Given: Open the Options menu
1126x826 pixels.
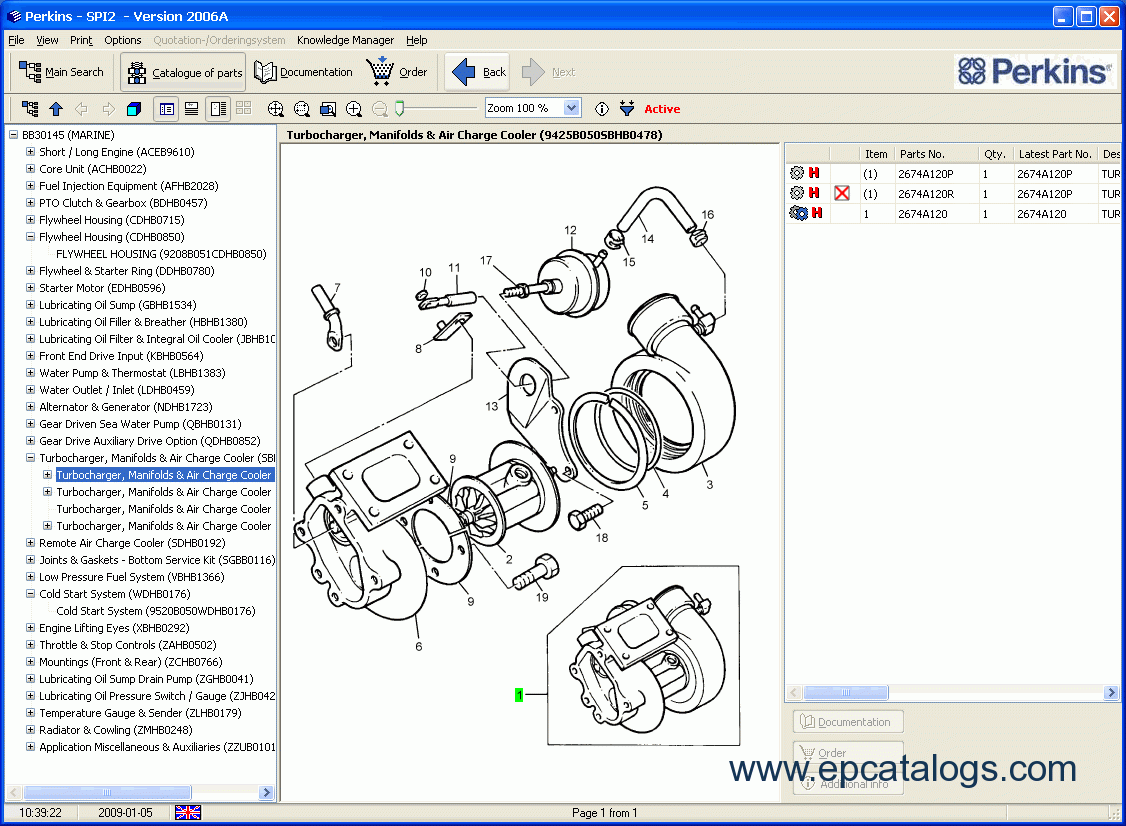Looking at the screenshot, I should tap(123, 40).
